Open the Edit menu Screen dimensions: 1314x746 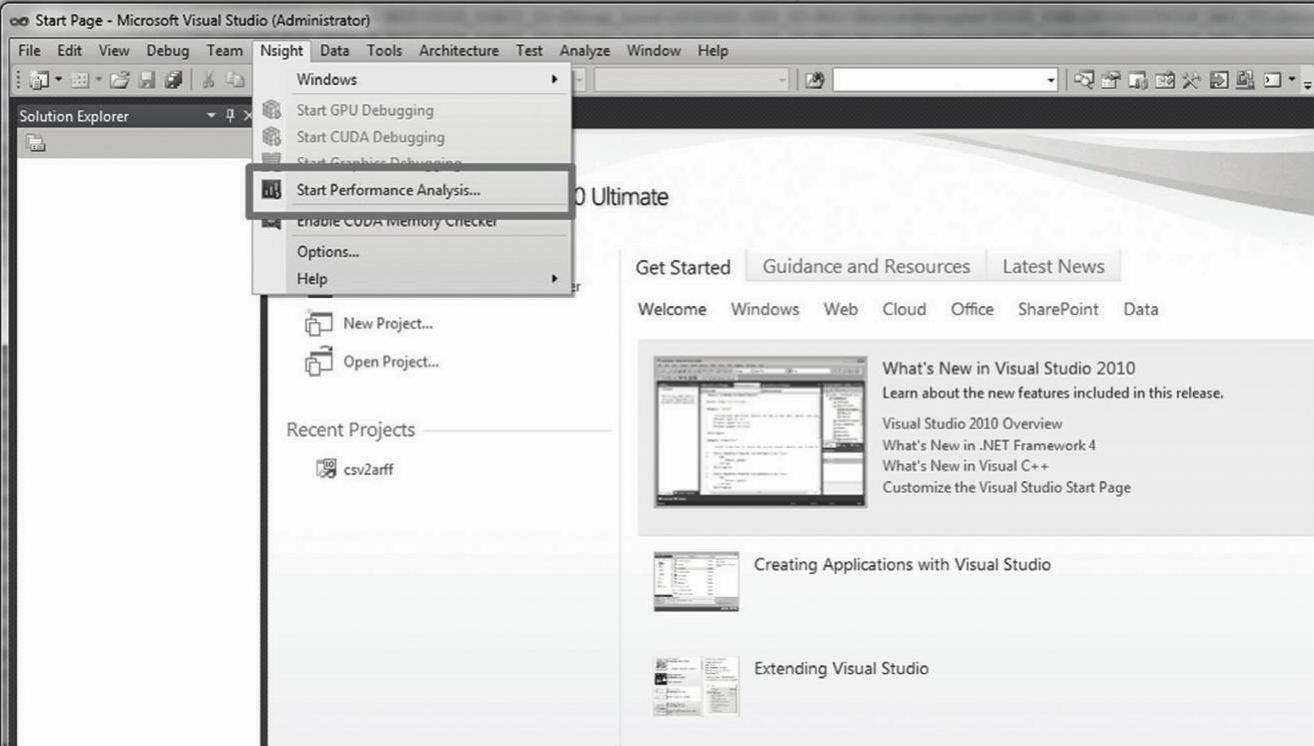[69, 51]
